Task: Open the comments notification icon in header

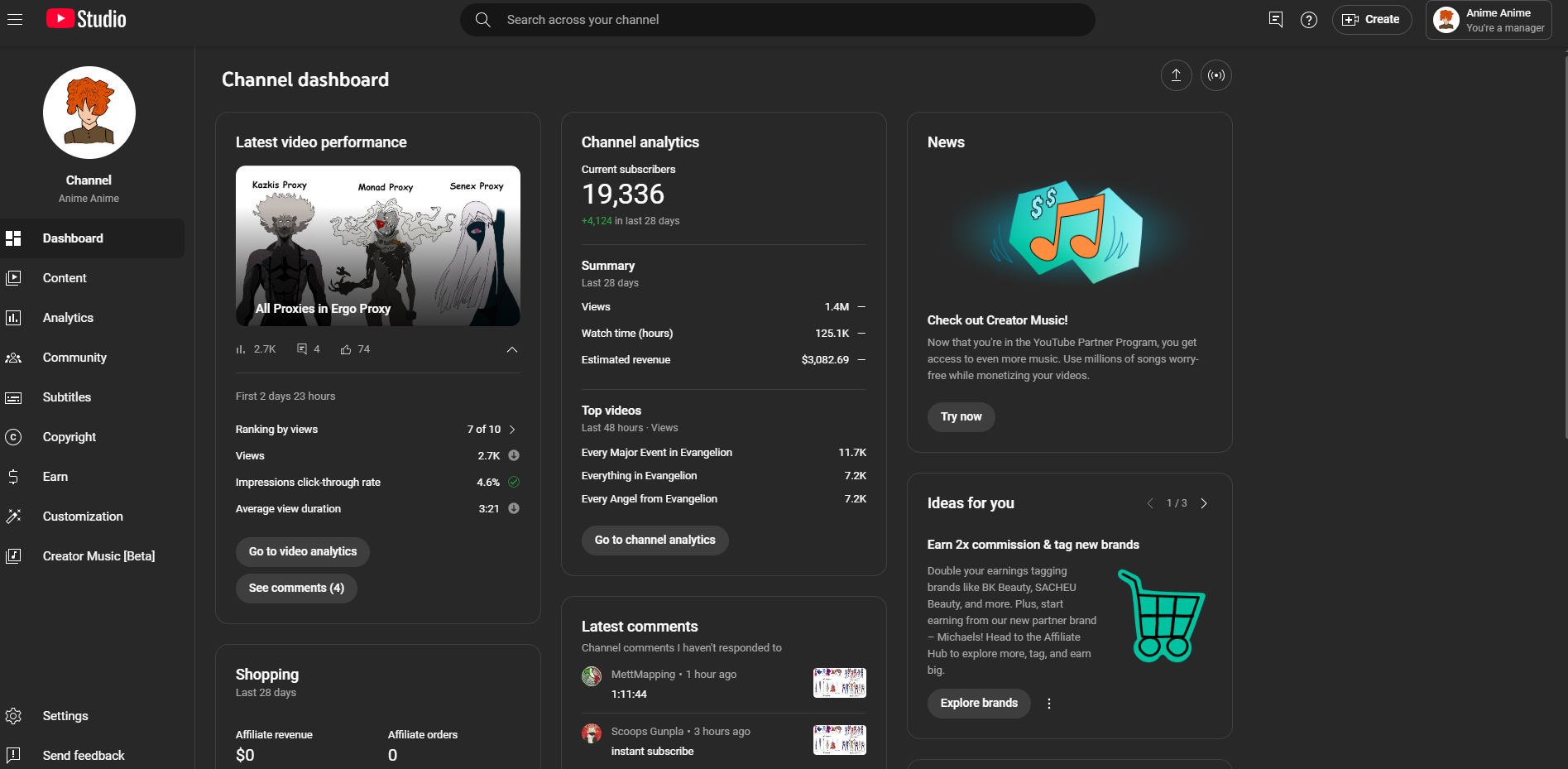Action: click(1276, 19)
